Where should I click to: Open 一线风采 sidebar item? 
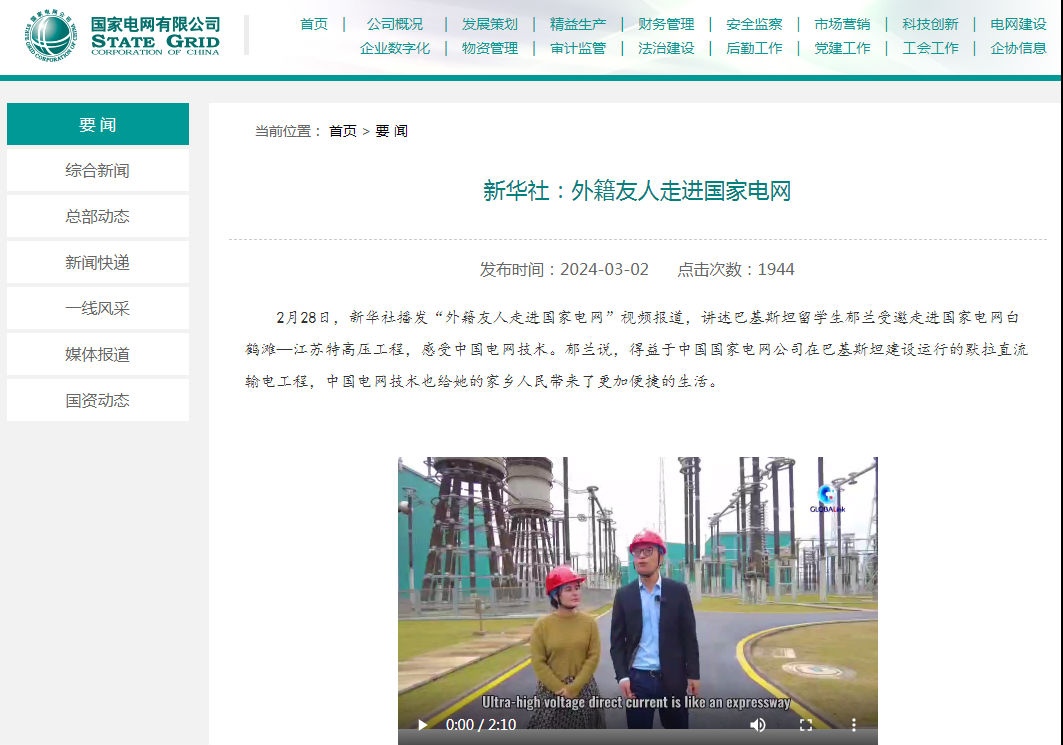pyautogui.click(x=98, y=308)
